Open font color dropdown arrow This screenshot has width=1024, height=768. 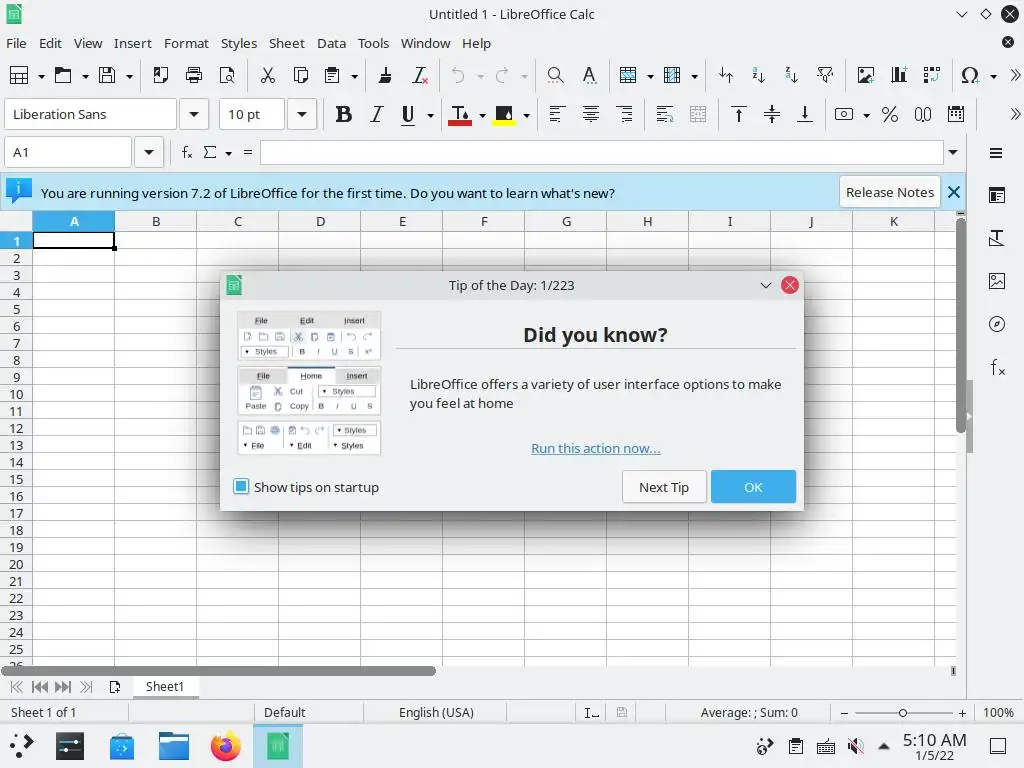pyautogui.click(x=483, y=116)
